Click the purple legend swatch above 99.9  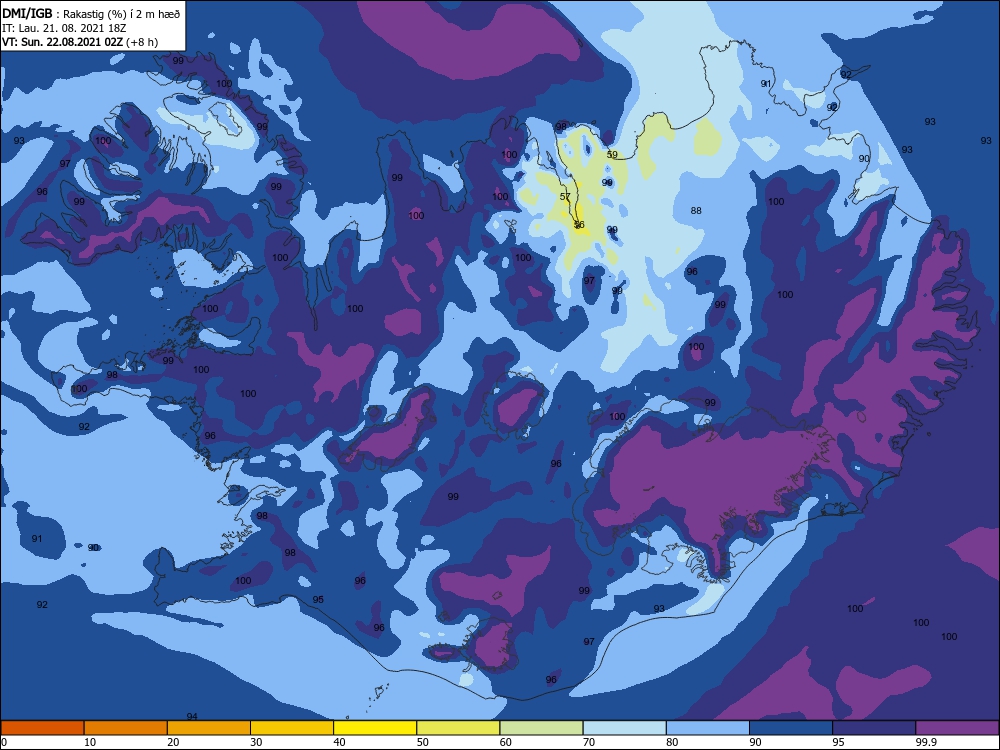coord(957,728)
